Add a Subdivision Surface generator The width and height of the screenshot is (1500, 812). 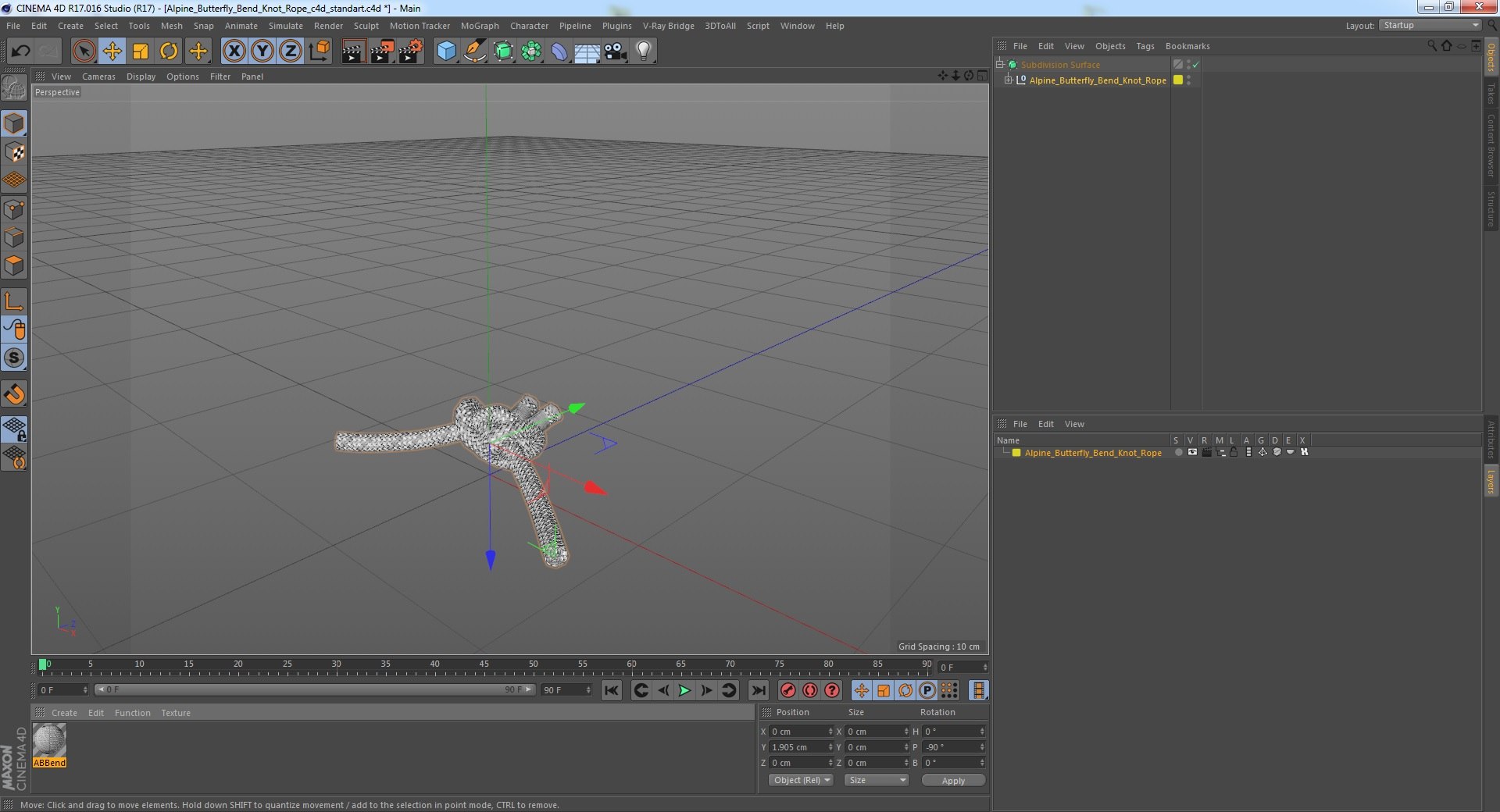click(503, 52)
